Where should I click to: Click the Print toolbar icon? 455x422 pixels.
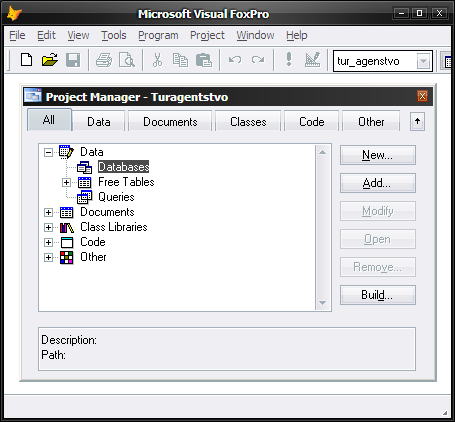click(104, 60)
